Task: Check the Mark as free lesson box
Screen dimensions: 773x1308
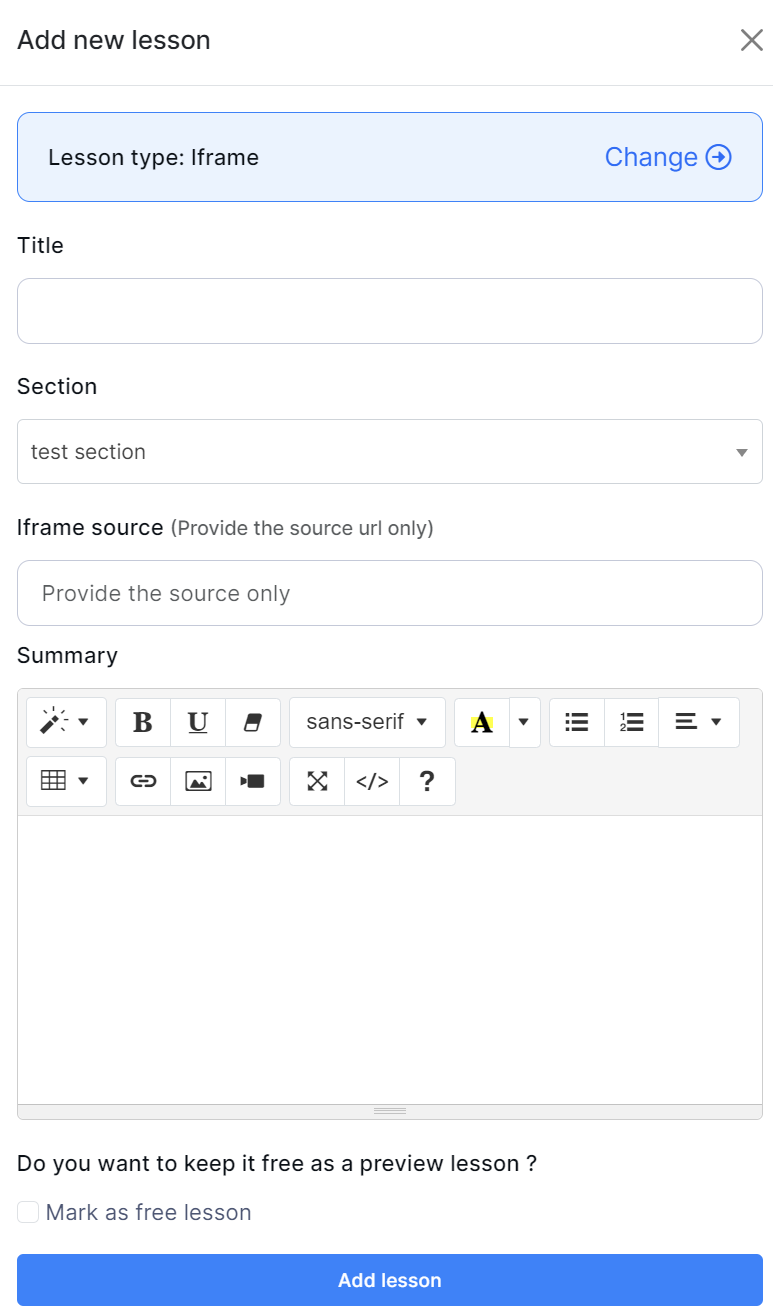Action: pos(28,1213)
